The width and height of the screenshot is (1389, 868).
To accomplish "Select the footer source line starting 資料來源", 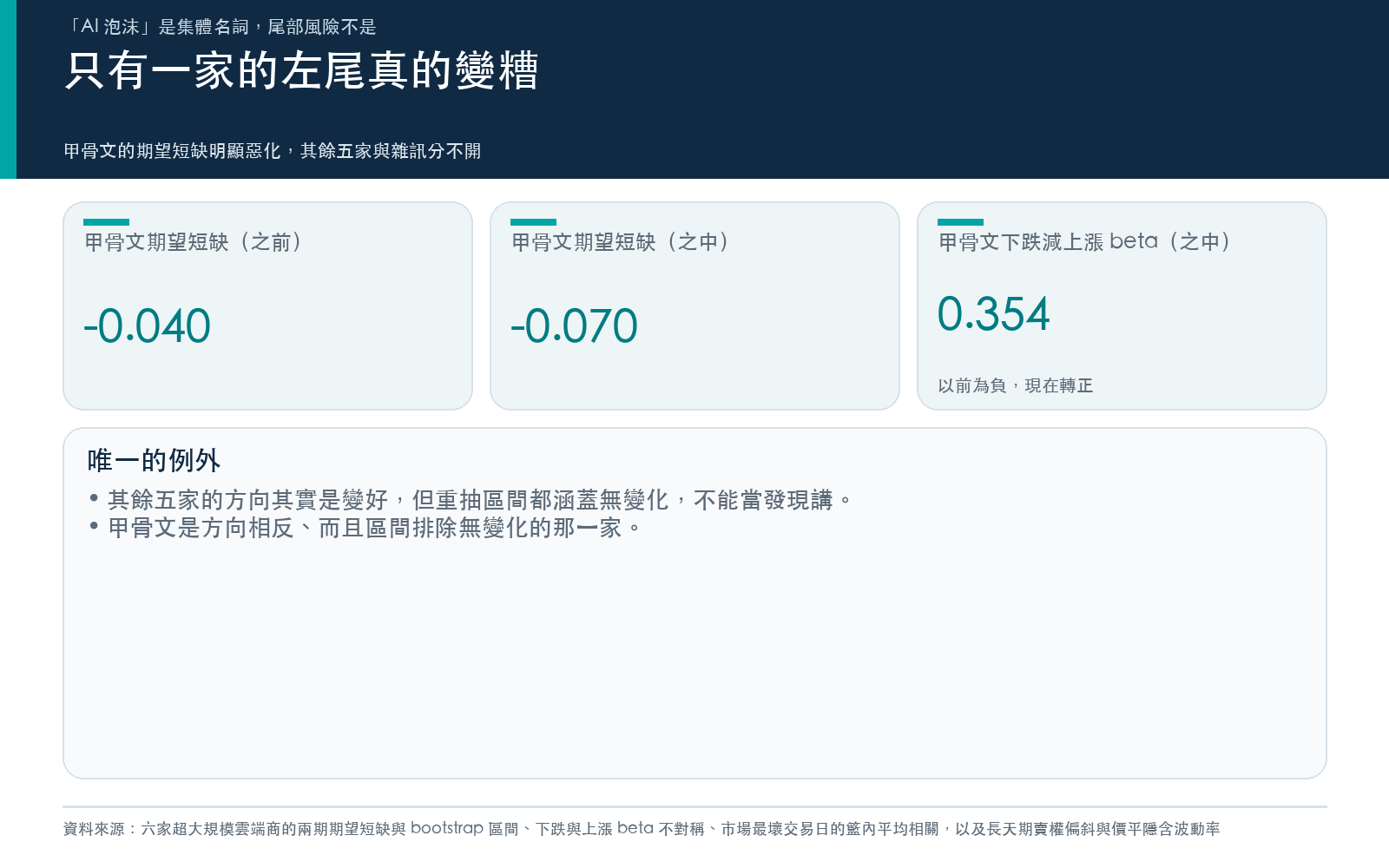I will tap(642, 829).
